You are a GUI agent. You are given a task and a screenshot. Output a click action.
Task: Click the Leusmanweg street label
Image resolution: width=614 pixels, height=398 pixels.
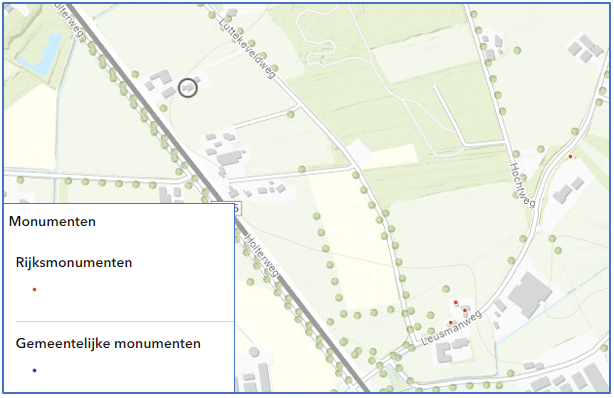pyautogui.click(x=451, y=328)
